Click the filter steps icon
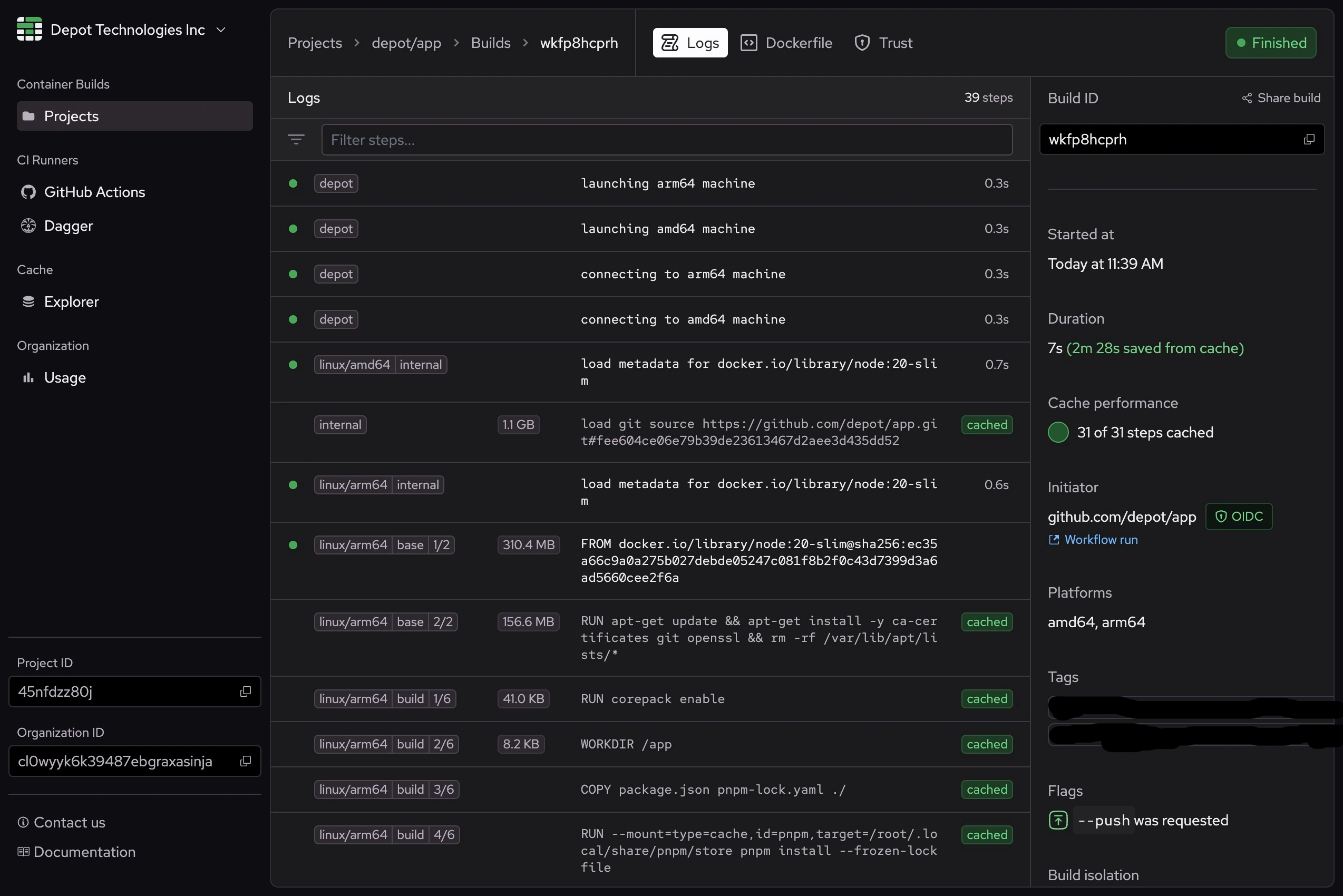 296,140
